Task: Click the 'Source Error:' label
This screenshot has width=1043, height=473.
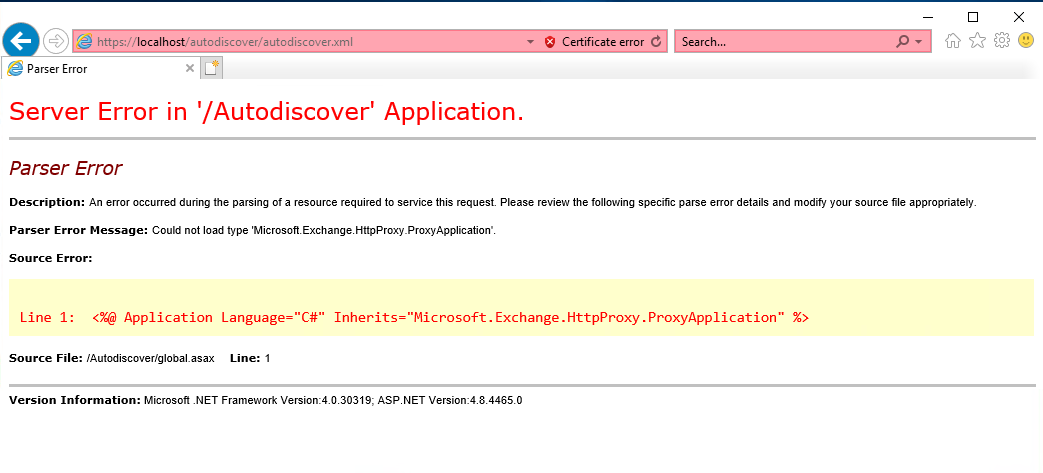Action: 51,258
